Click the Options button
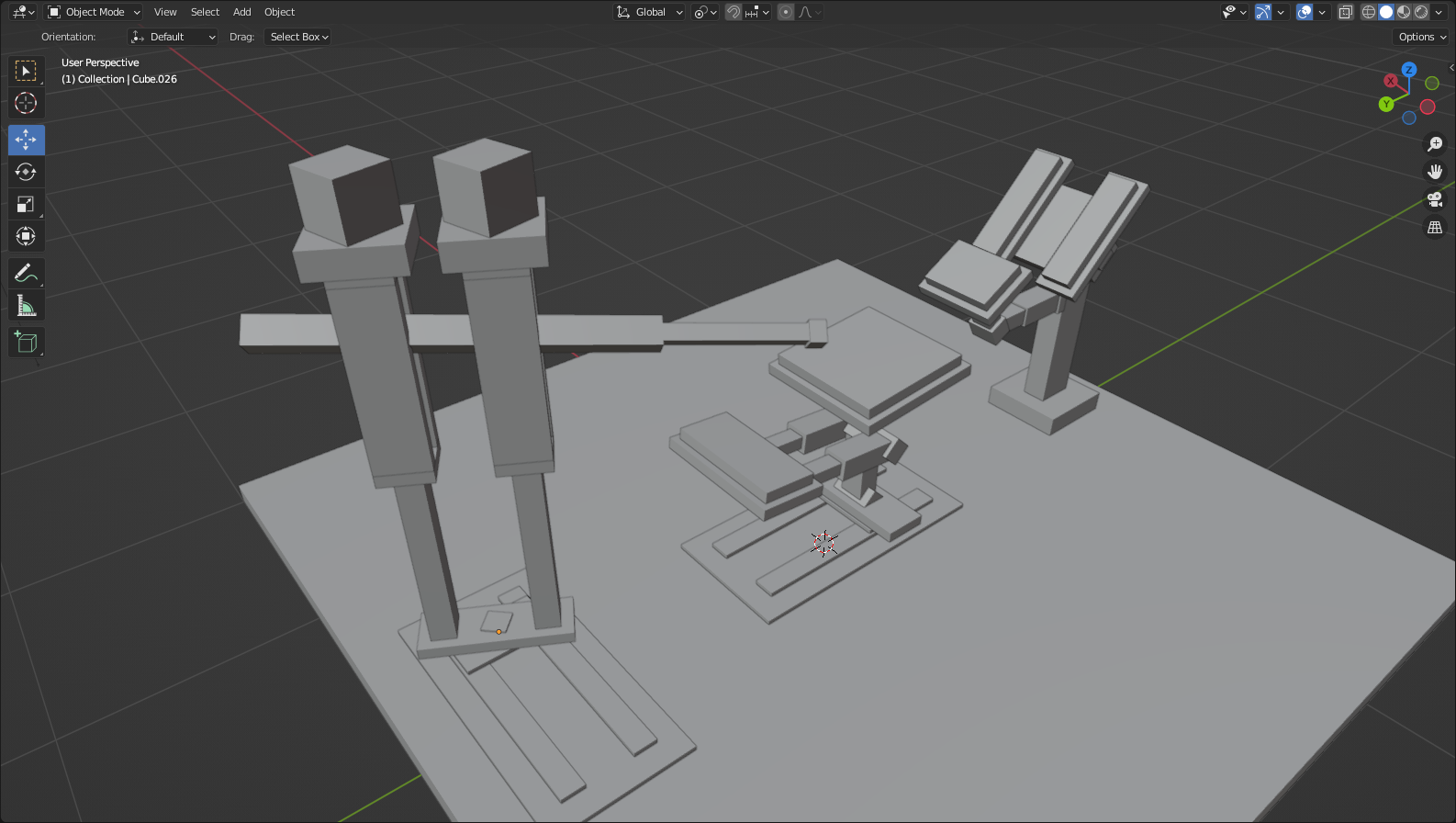This screenshot has height=823, width=1456. [x=1421, y=37]
